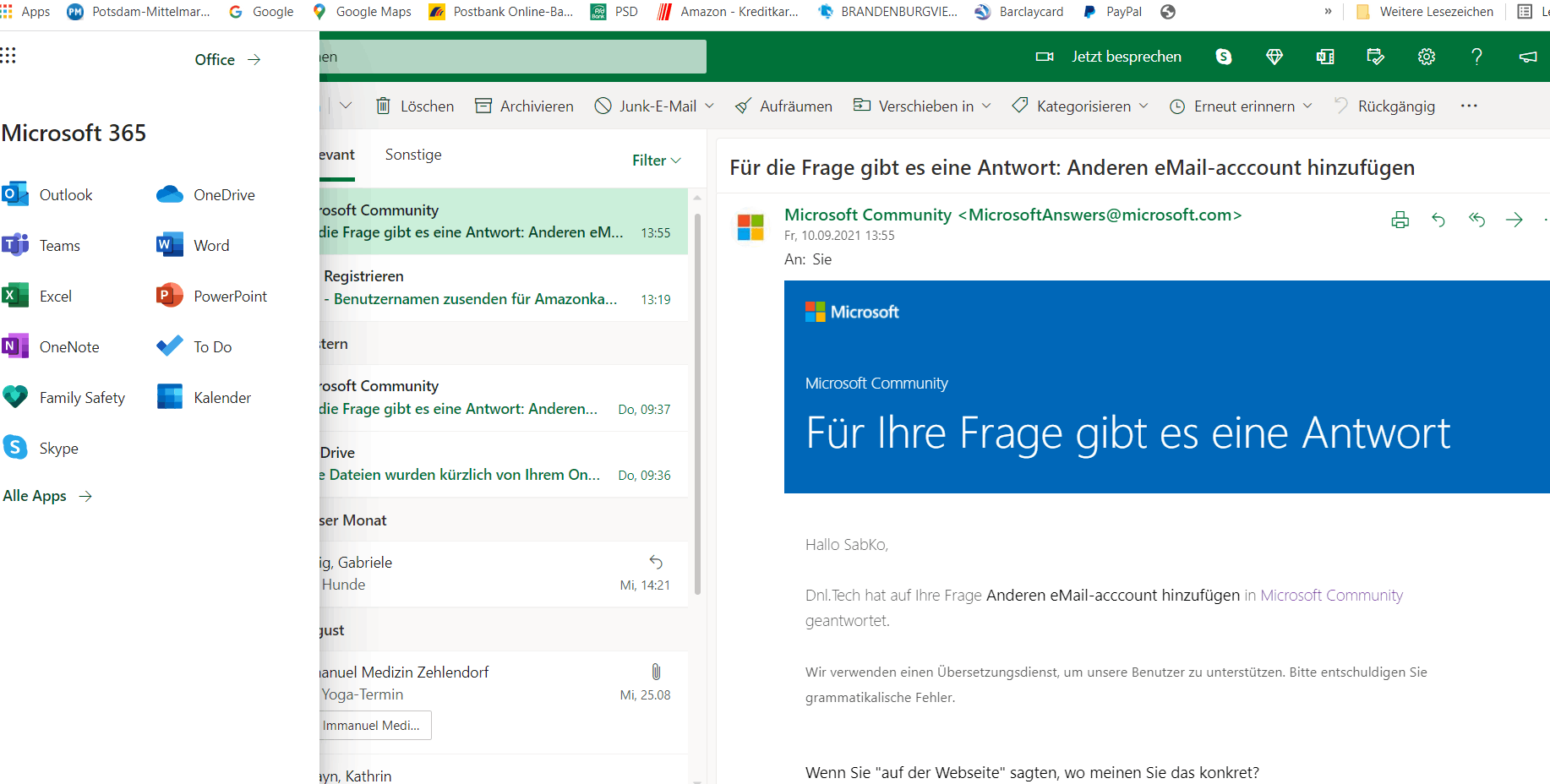Forward the open email

(1515, 220)
